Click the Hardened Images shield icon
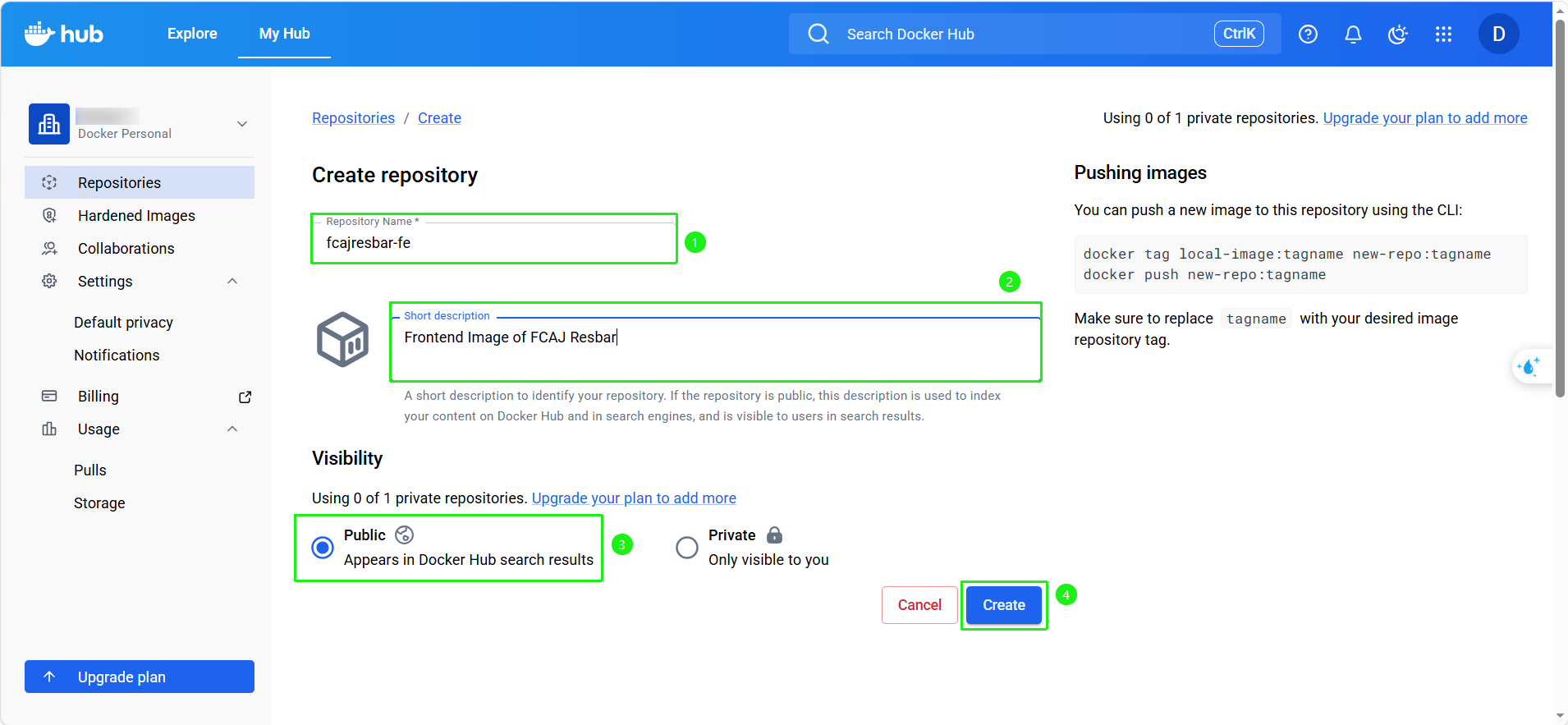The height and width of the screenshot is (725, 1568). pos(49,215)
